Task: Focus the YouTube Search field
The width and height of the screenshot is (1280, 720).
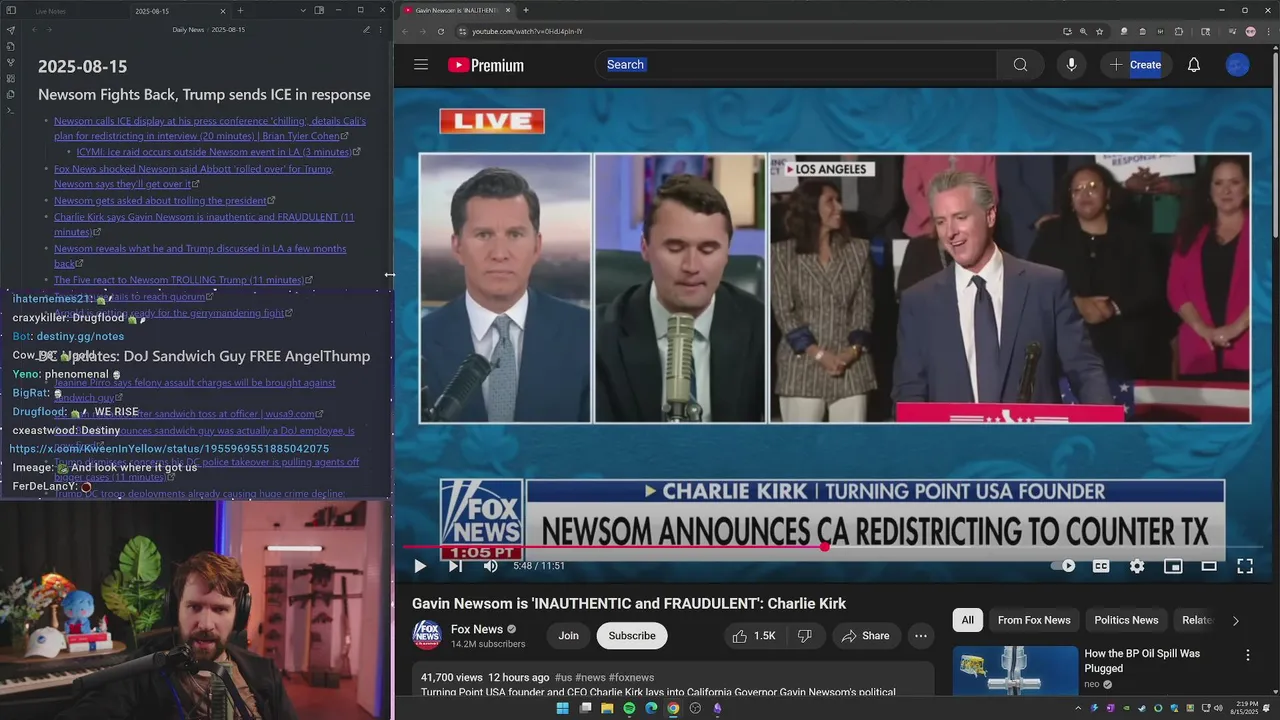Action: pos(796,65)
